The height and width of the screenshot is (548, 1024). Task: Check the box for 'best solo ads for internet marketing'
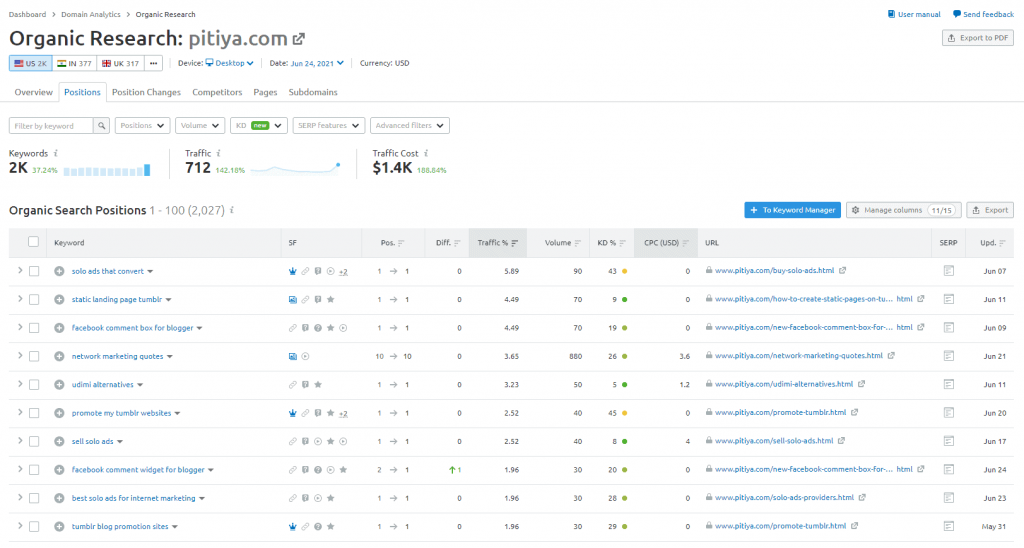click(34, 498)
